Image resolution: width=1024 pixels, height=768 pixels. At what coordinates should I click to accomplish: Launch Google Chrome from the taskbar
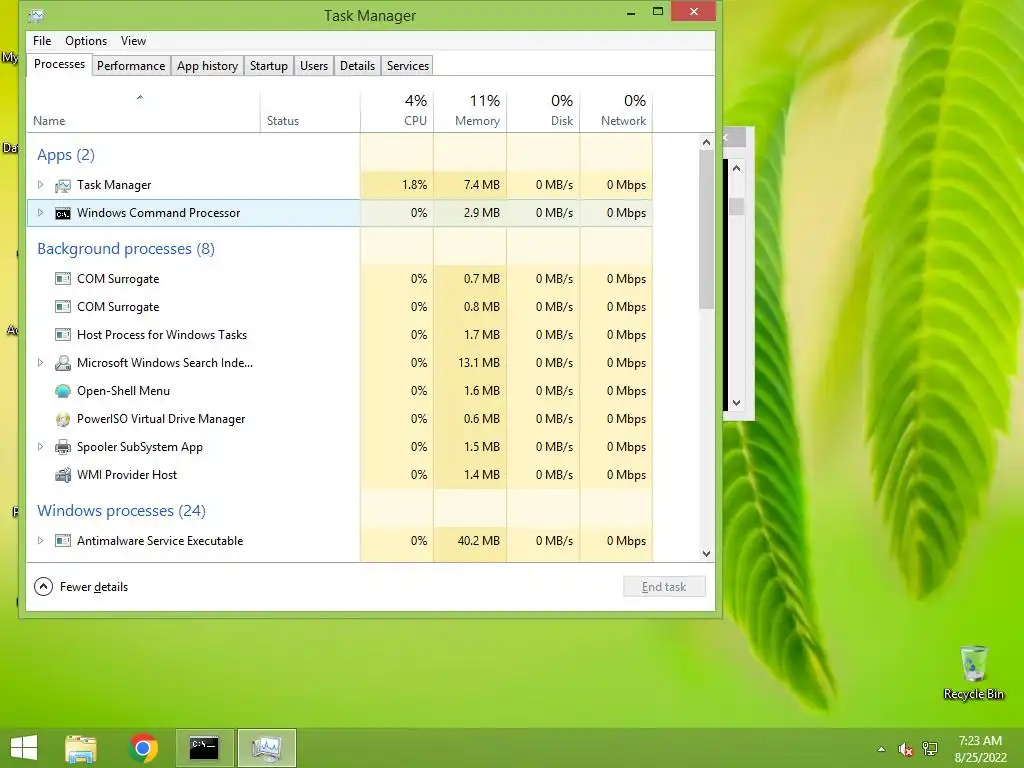click(x=143, y=748)
